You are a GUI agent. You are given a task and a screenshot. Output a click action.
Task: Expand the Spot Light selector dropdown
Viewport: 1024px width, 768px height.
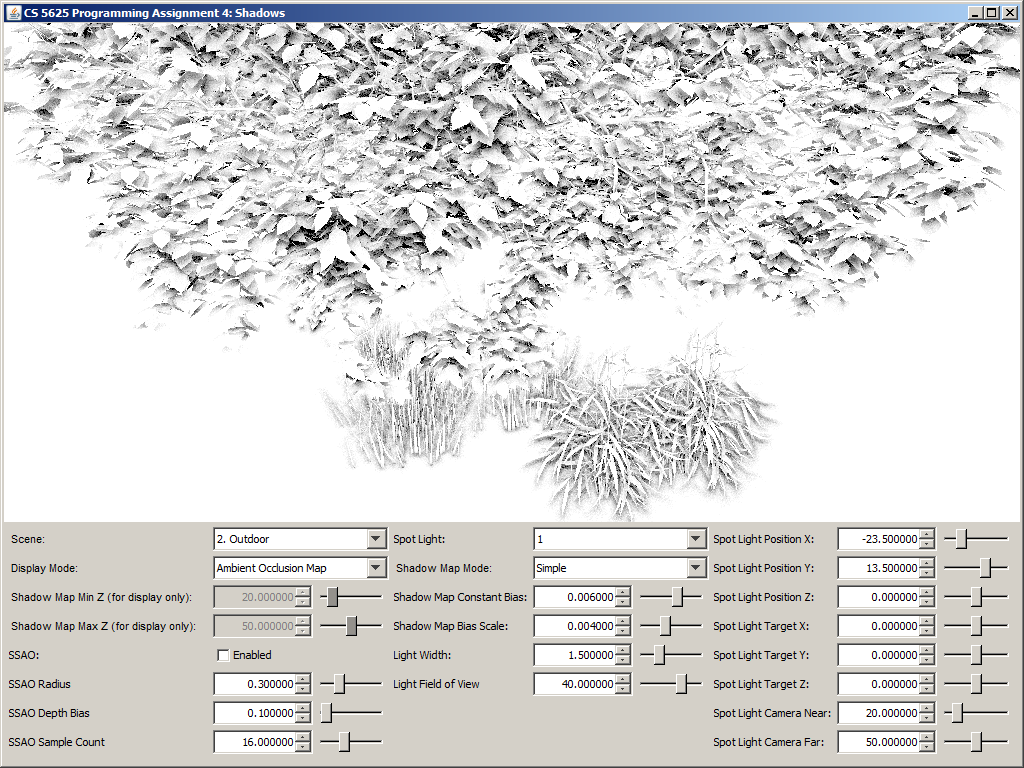point(696,539)
